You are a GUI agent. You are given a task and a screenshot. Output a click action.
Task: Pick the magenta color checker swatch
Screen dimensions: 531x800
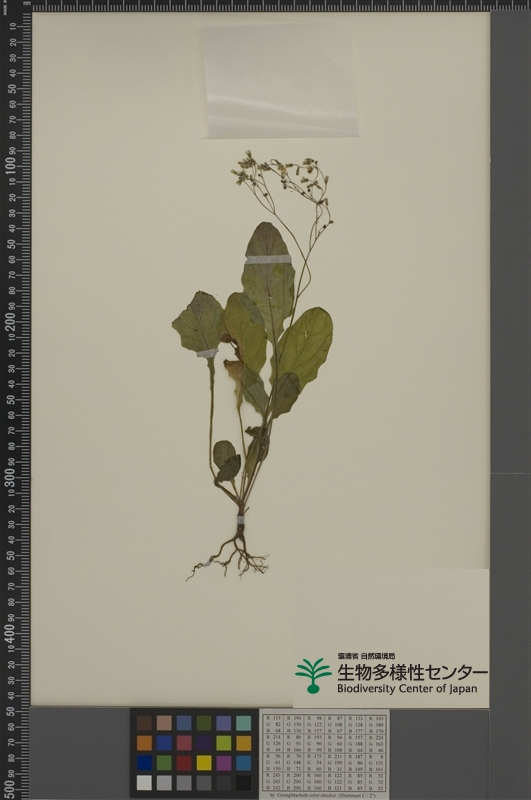click(x=223, y=763)
